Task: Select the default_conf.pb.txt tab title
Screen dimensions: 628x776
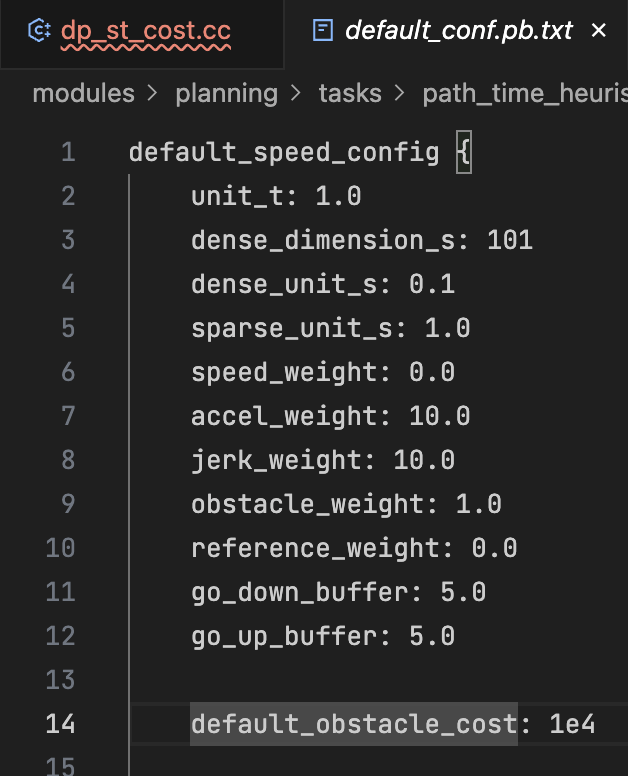Action: 458,31
